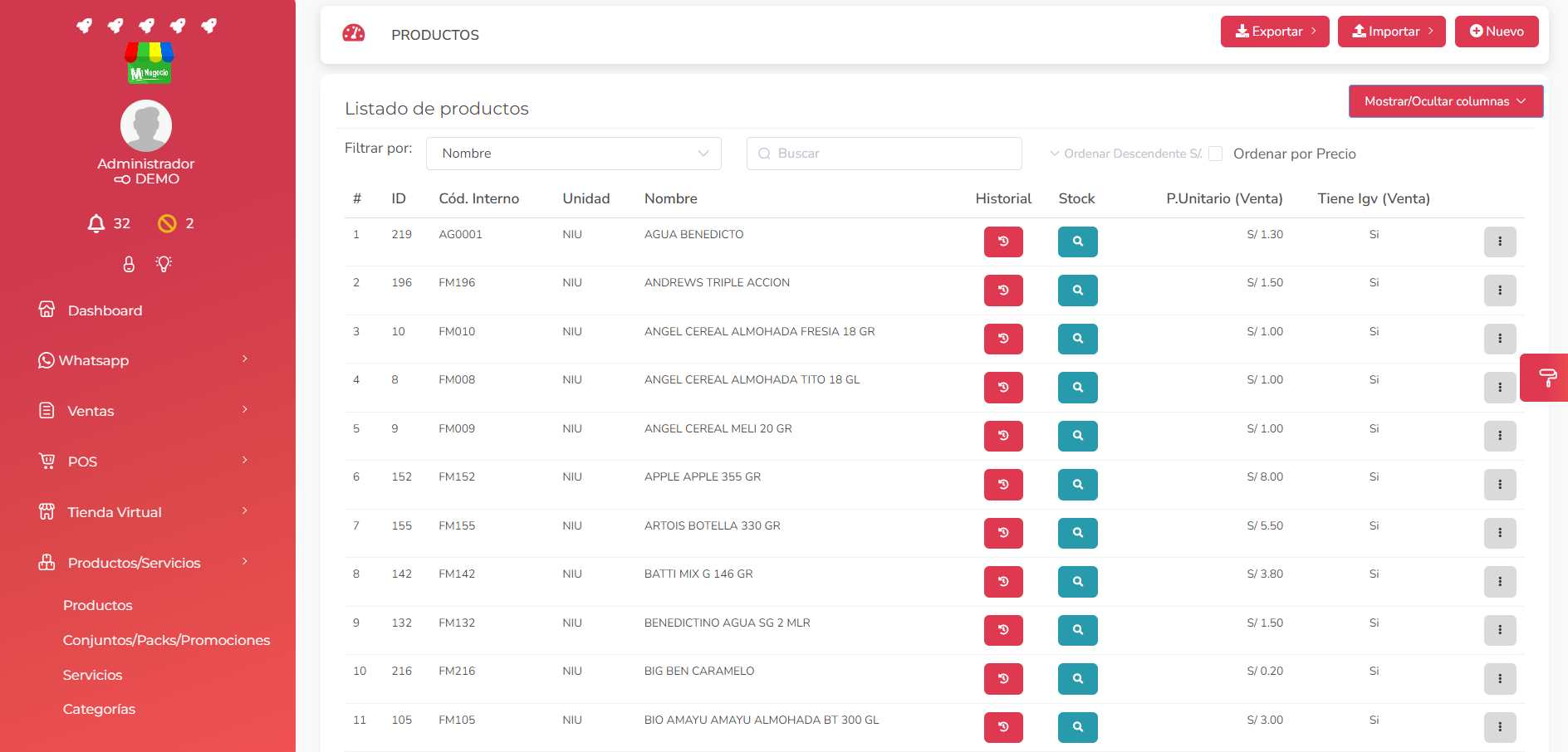Open the Filtrar por Nombre dropdown
This screenshot has width=1568, height=752.
point(574,154)
